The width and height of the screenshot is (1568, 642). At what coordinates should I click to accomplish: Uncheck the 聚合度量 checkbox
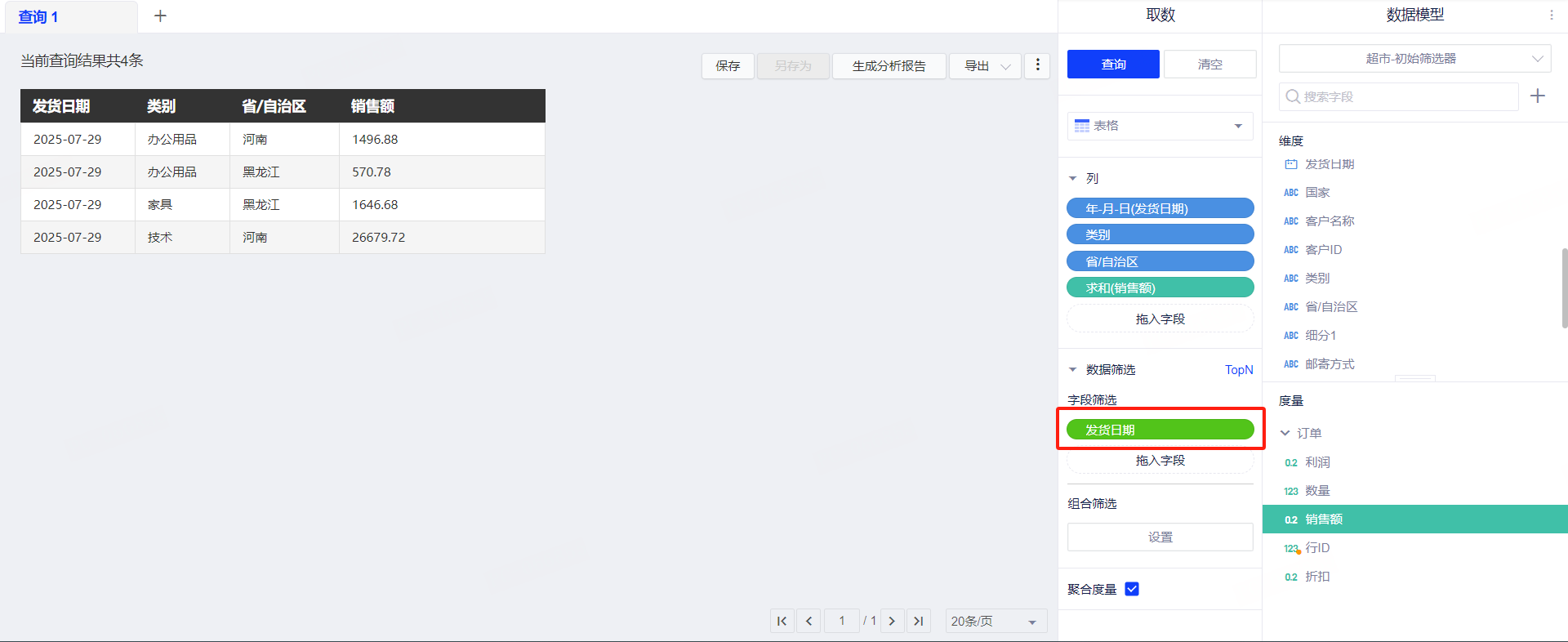point(1132,589)
